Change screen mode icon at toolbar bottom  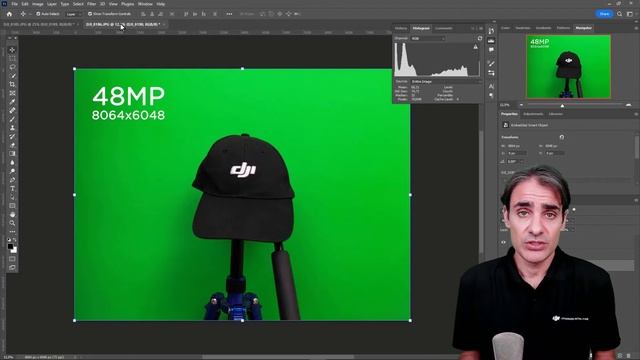[x=12, y=268]
